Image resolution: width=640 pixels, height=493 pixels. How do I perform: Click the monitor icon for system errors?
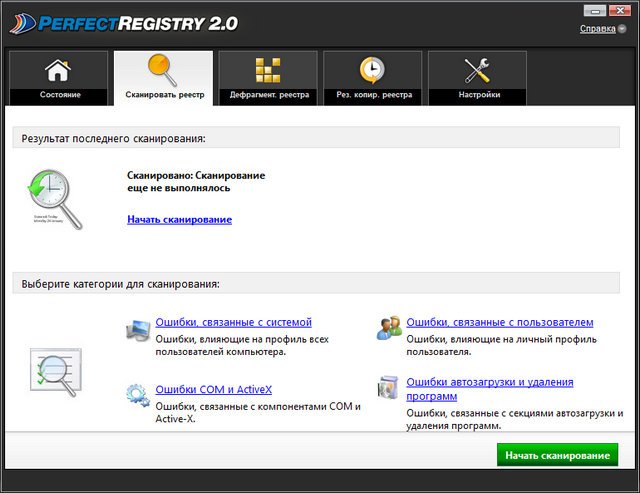coord(138,329)
